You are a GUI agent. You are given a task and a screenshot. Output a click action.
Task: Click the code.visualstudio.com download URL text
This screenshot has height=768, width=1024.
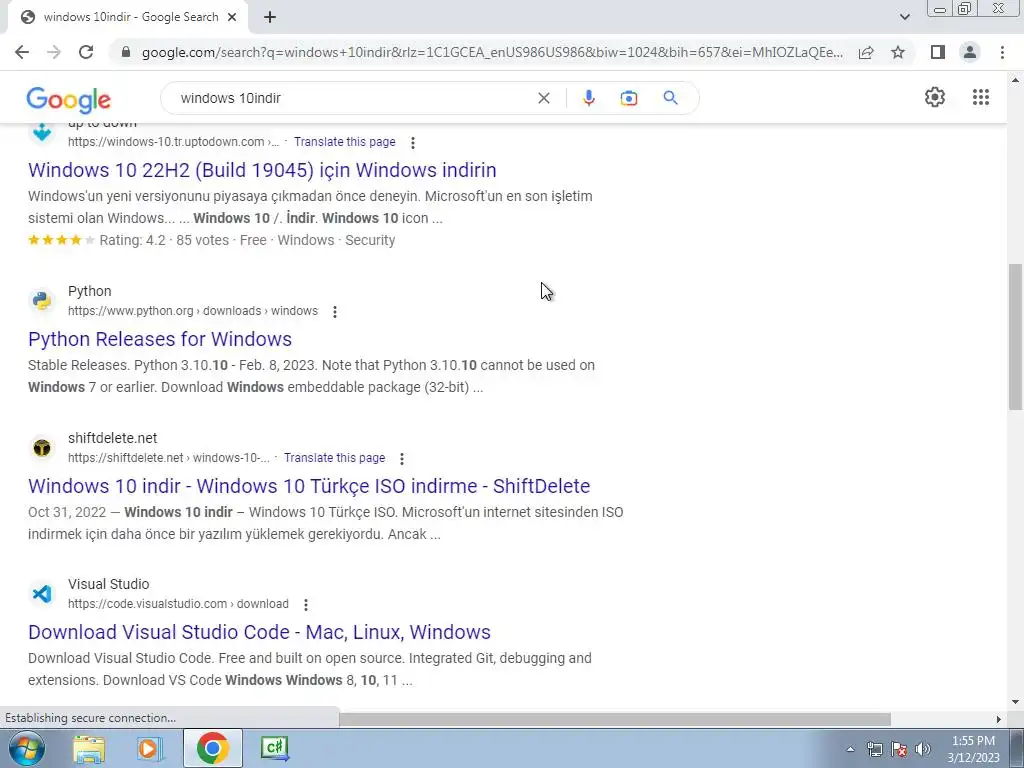178,604
